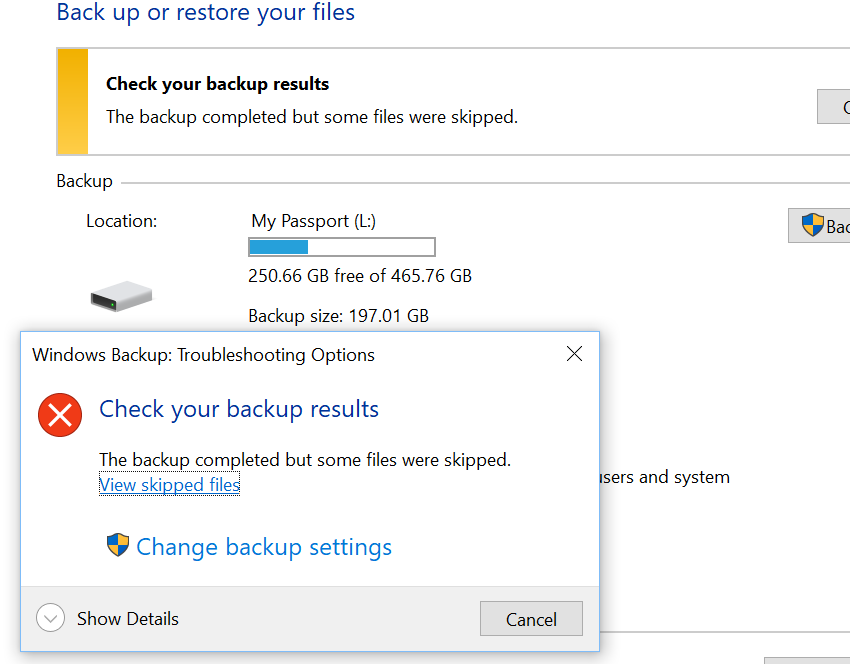Click the disk space usage bar
This screenshot has width=850, height=664.
(x=341, y=246)
